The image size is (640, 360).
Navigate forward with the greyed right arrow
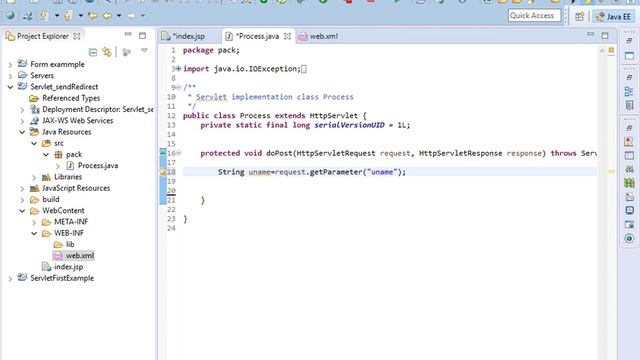point(131,16)
